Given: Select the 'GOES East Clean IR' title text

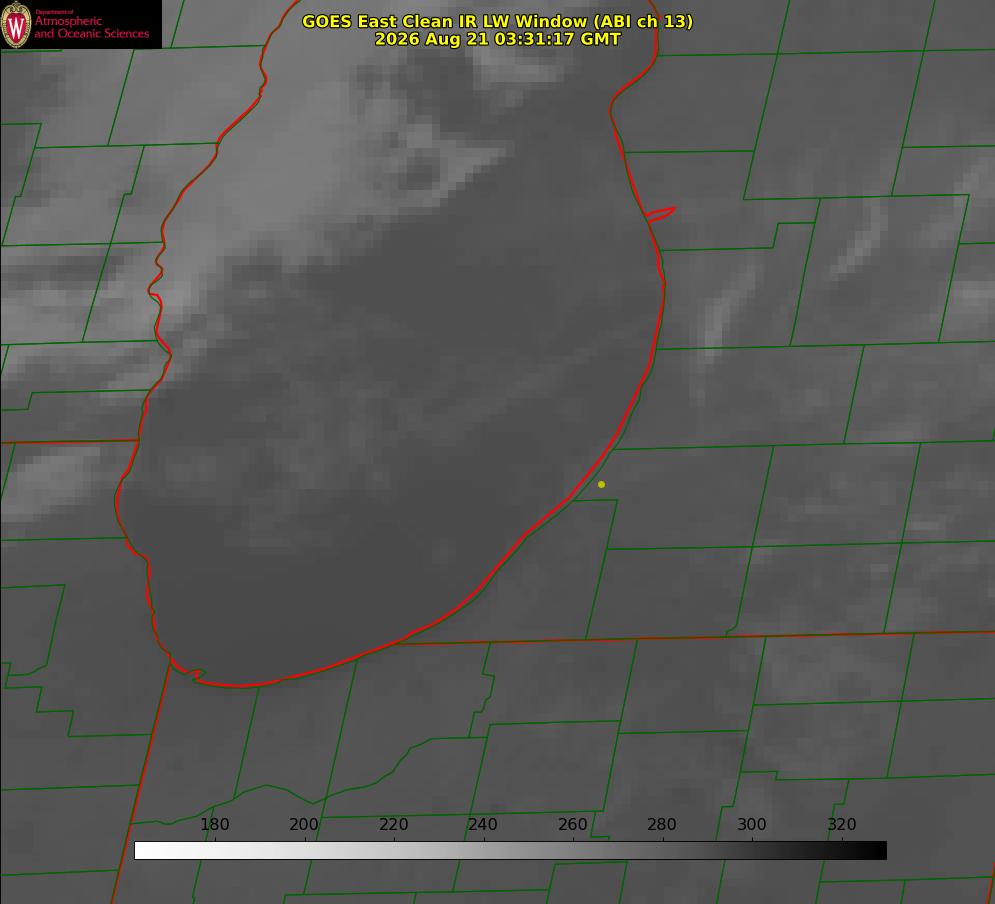Looking at the screenshot, I should 390,21.
